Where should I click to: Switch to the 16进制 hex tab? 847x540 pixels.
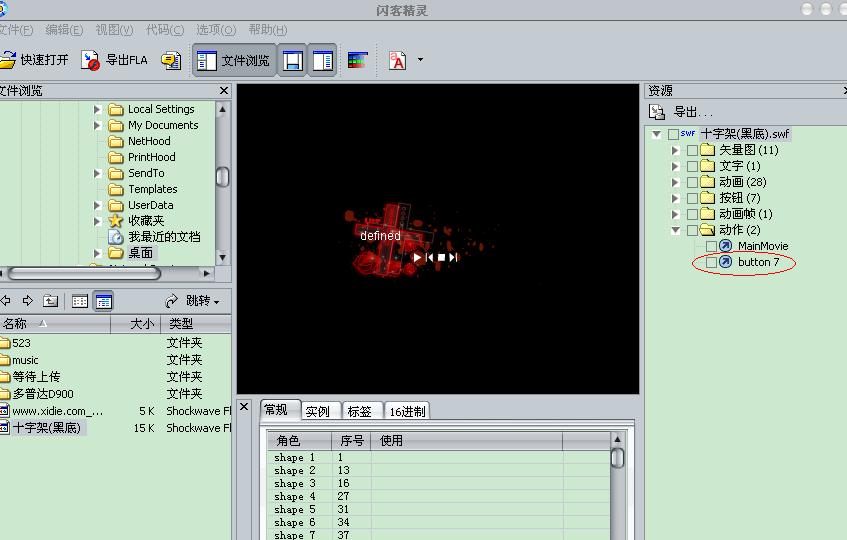tap(407, 411)
